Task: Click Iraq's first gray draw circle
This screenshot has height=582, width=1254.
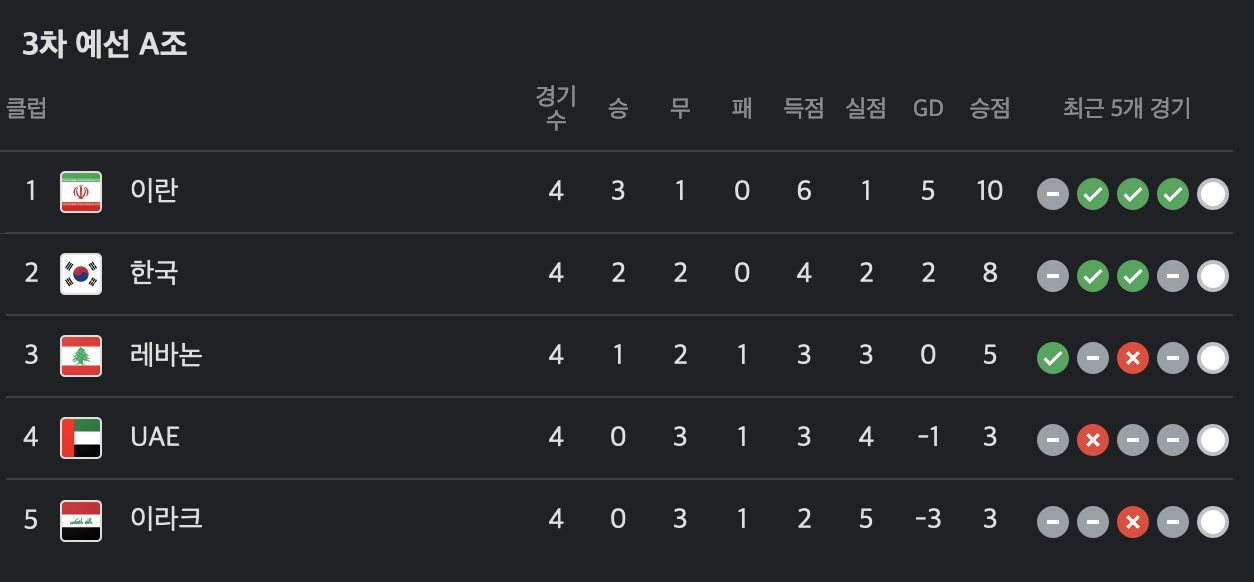Action: (1053, 520)
